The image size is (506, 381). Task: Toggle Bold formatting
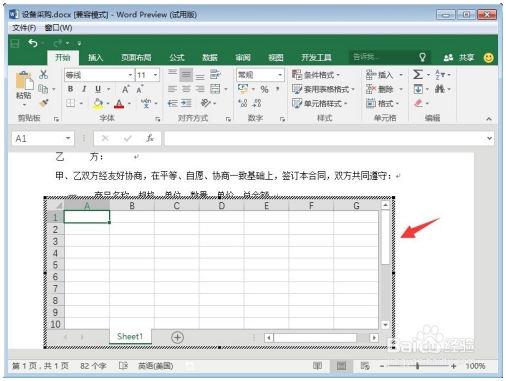[70, 89]
